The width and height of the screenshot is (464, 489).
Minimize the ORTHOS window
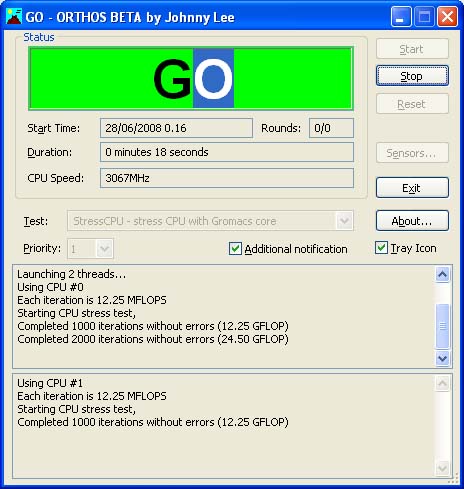point(401,16)
